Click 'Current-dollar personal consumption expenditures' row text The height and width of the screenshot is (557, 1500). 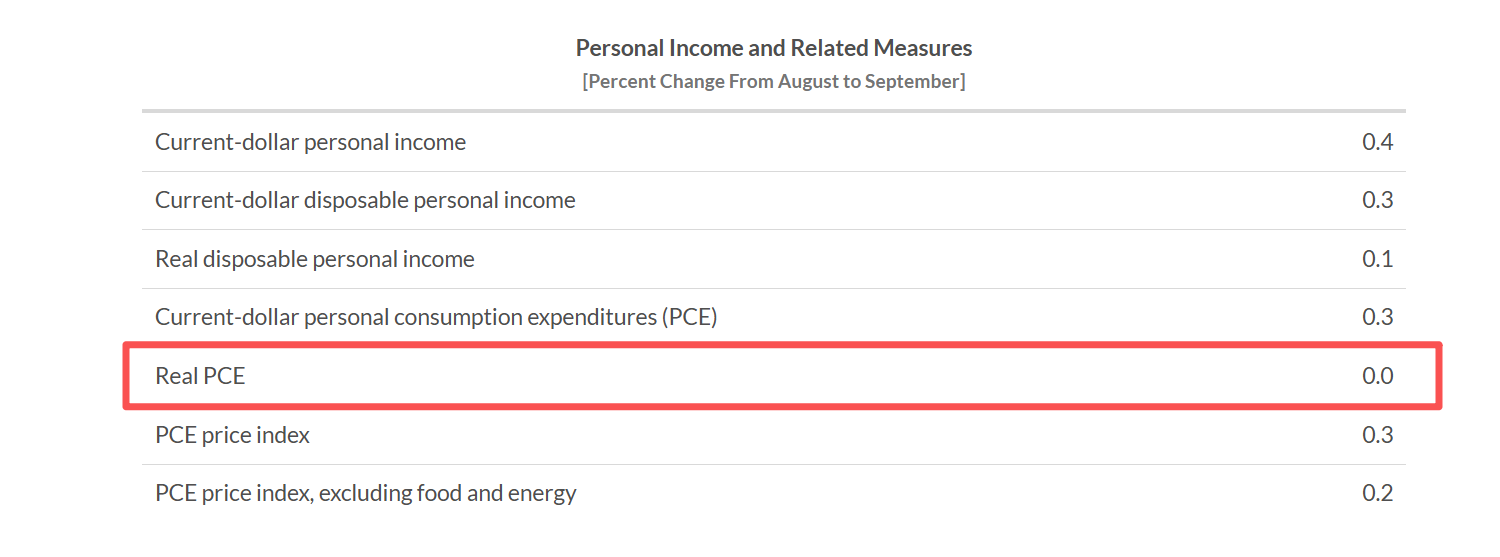[x=405, y=318]
